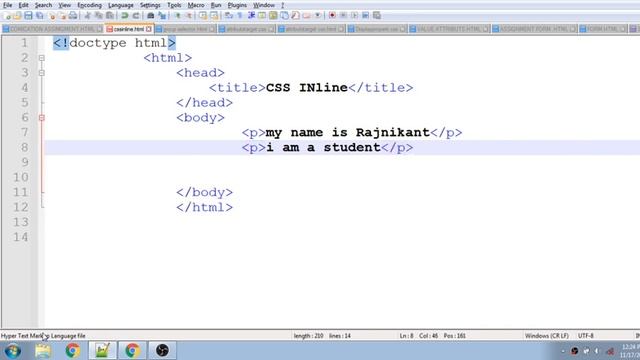640x360 pixels.
Task: Click the Open file toolbar icon
Action: [x=18, y=16]
